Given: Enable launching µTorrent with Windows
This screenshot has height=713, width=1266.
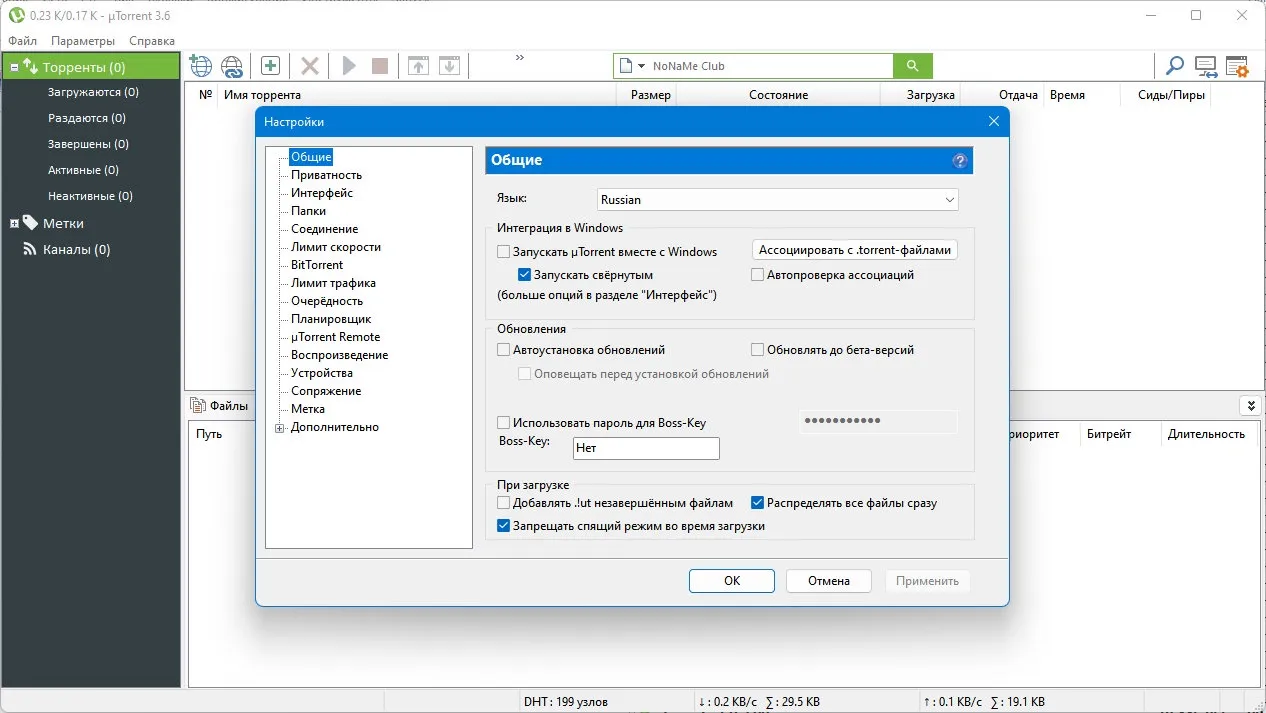Looking at the screenshot, I should pyautogui.click(x=504, y=252).
